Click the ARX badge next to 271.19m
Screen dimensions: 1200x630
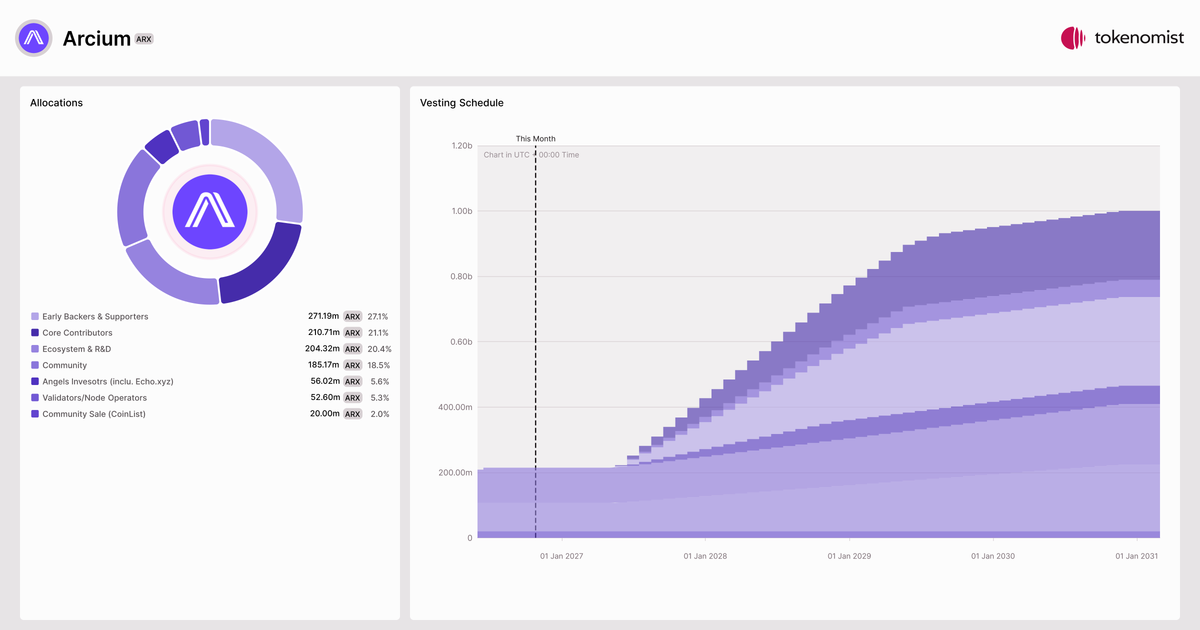pos(352,317)
